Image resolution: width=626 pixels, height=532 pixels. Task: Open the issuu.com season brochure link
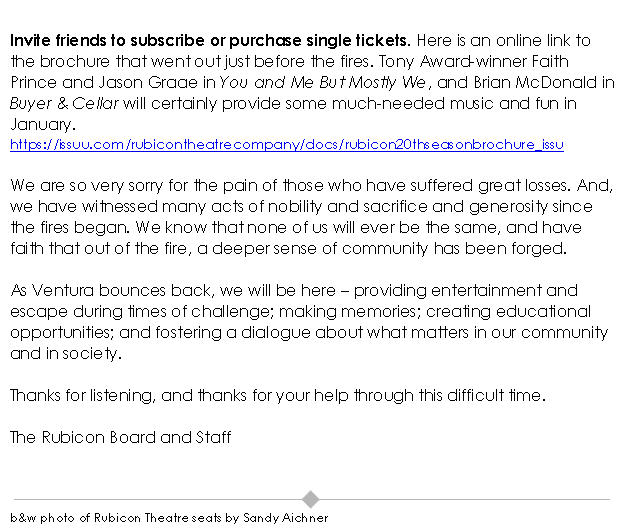(x=287, y=145)
